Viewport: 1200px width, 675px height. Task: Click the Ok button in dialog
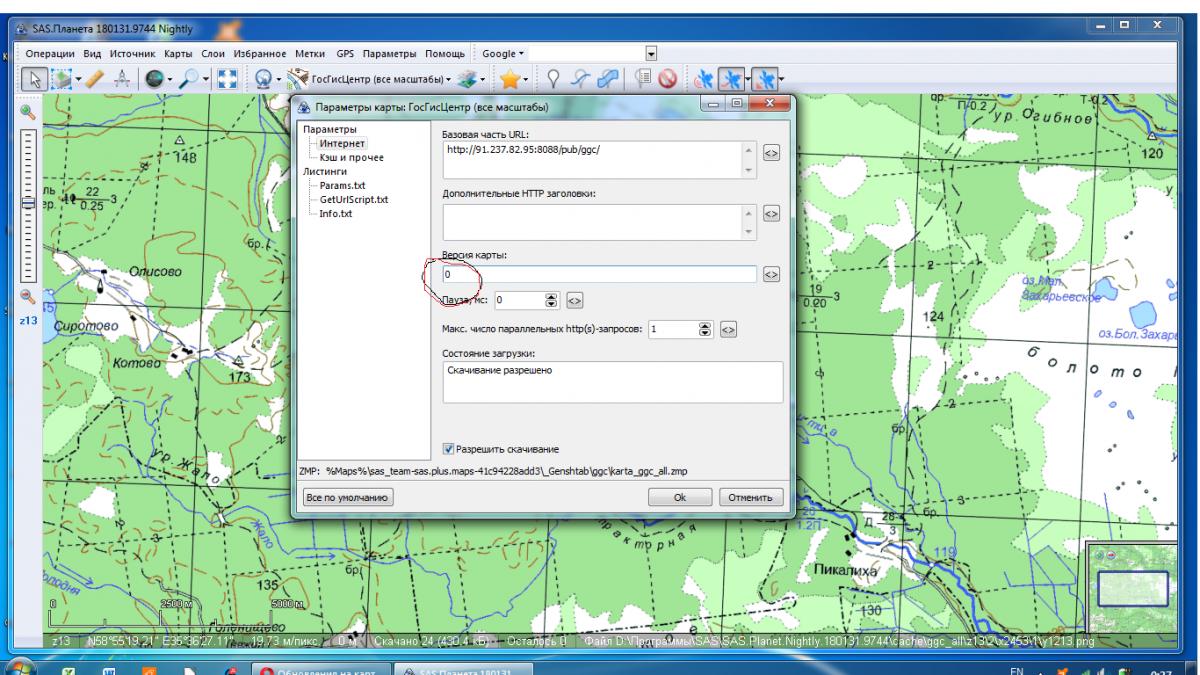[680, 497]
